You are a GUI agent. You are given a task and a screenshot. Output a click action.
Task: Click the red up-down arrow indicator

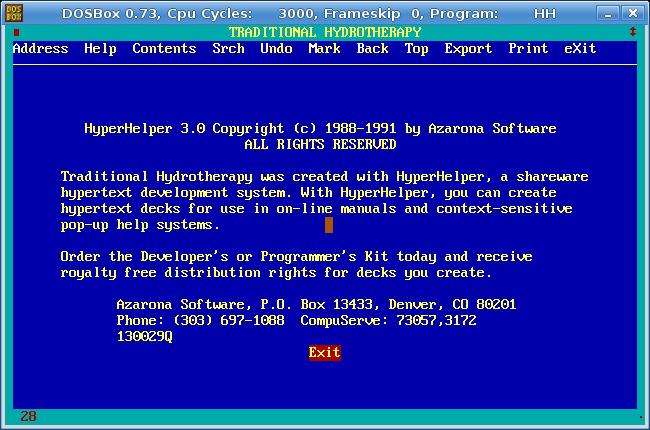pyautogui.click(x=633, y=32)
